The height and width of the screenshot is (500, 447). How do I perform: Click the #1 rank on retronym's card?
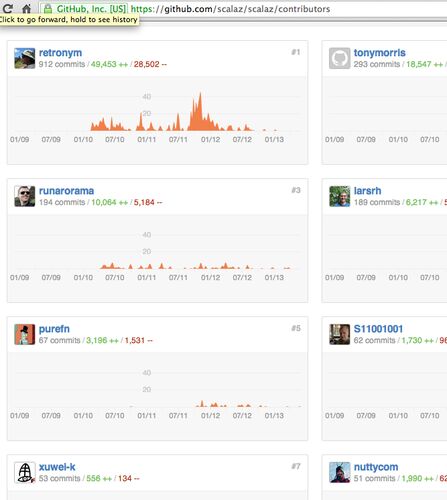tap(296, 52)
